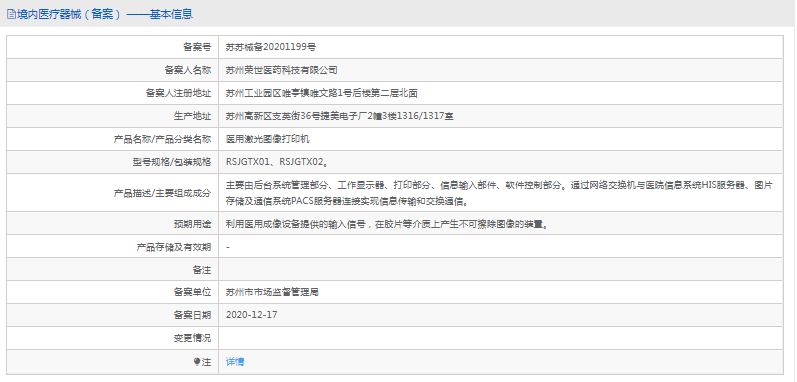Click the 生产地址 label cell
The width and height of the screenshot is (797, 382).
112,116
